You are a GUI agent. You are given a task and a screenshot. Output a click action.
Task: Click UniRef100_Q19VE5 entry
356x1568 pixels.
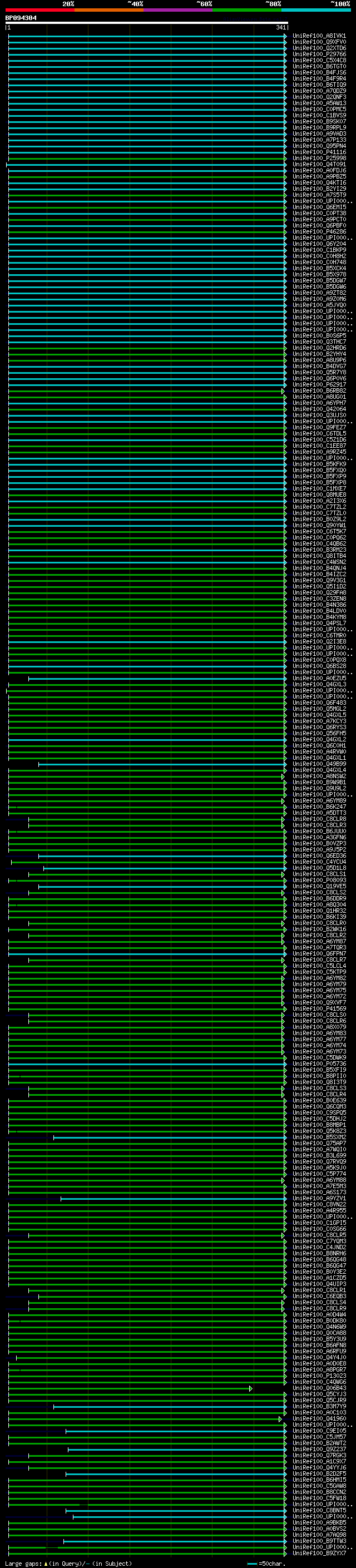319,886
